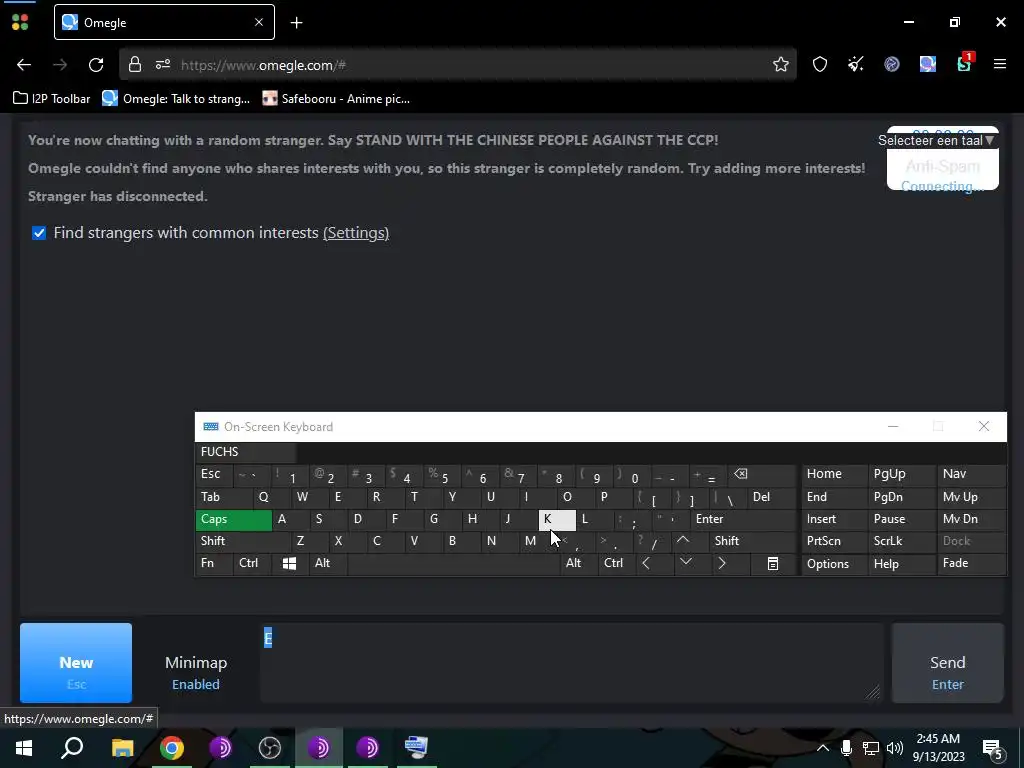Toggle Caps lock on the on-screen keyboard
Screen dimensions: 1024x768
(x=234, y=519)
